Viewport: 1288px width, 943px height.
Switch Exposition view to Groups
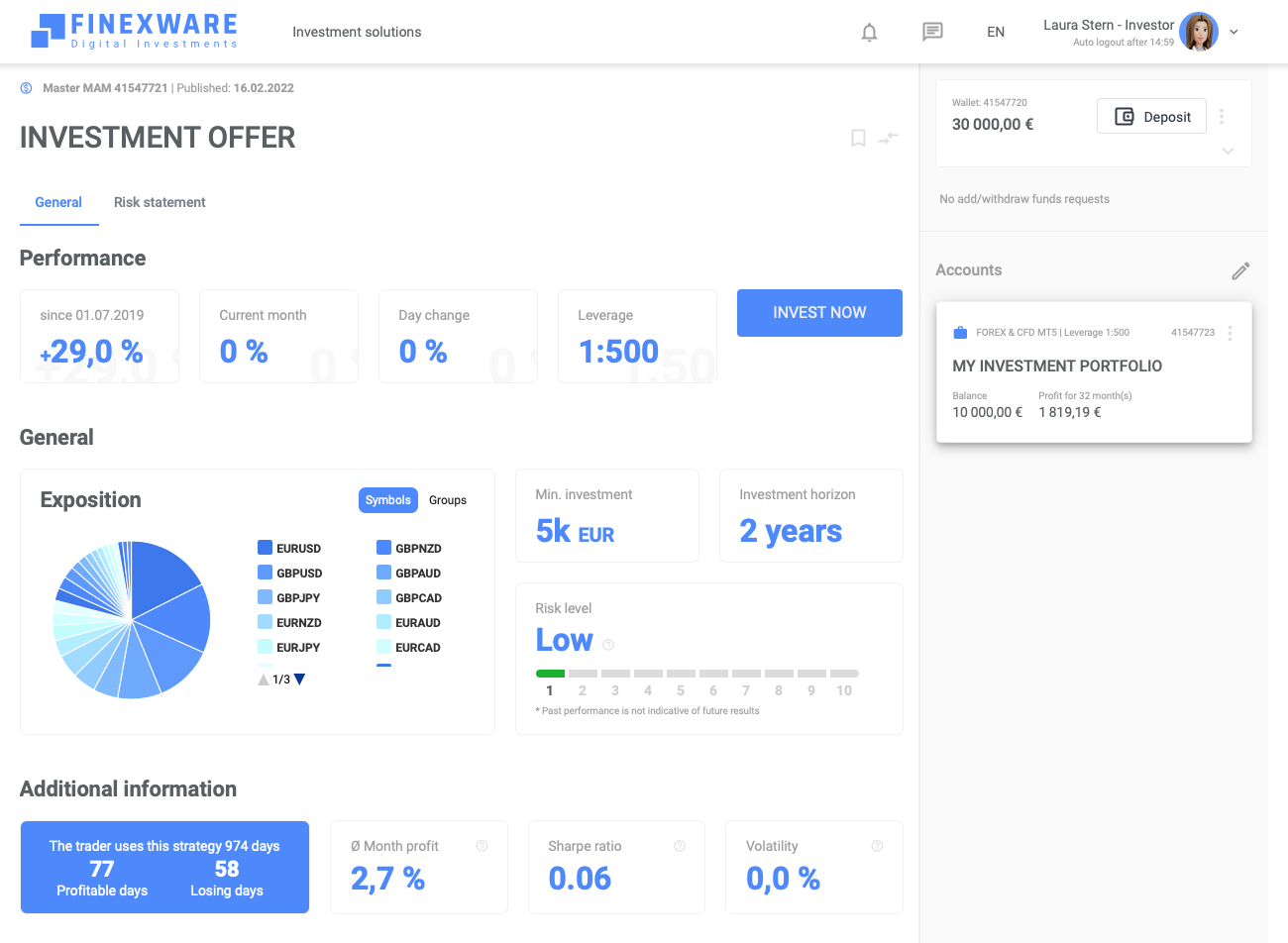448,500
